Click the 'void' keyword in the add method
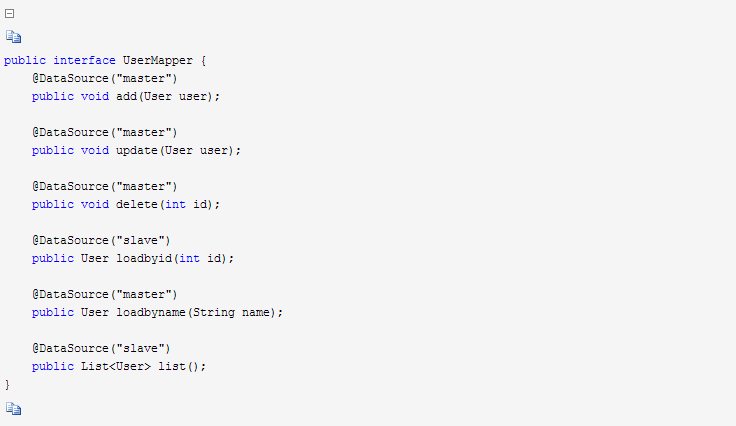The height and width of the screenshot is (426, 736). 95,97
